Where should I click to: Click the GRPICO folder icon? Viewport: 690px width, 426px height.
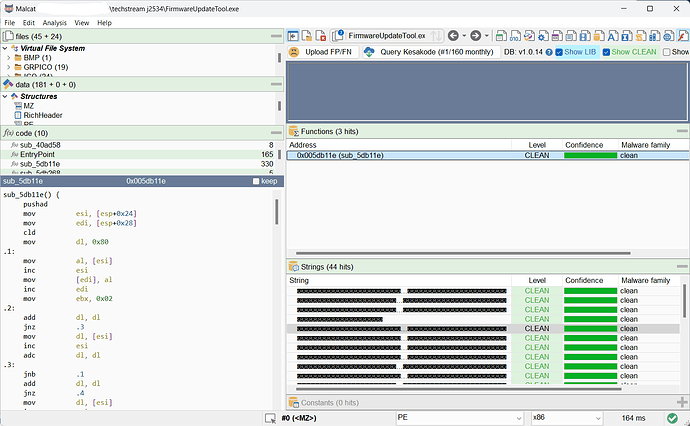coord(18,67)
